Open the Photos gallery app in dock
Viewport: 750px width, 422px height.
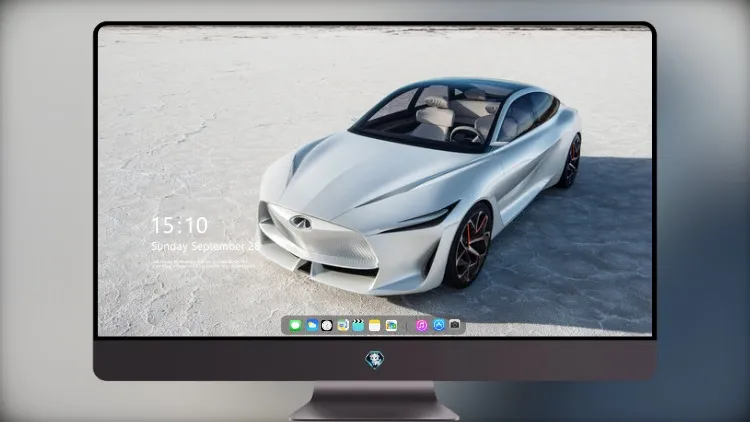tap(391, 325)
